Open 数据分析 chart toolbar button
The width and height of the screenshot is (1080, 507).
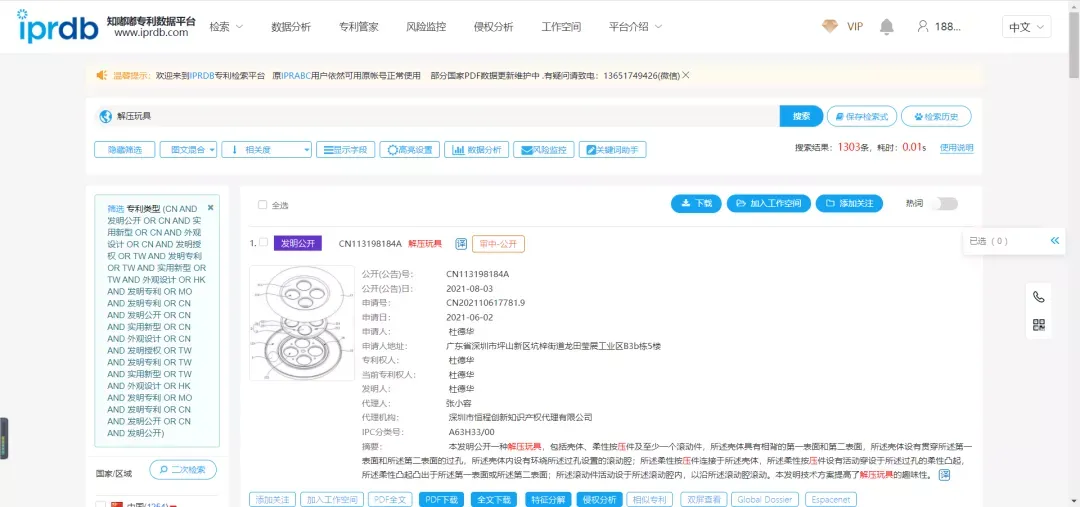coord(477,149)
